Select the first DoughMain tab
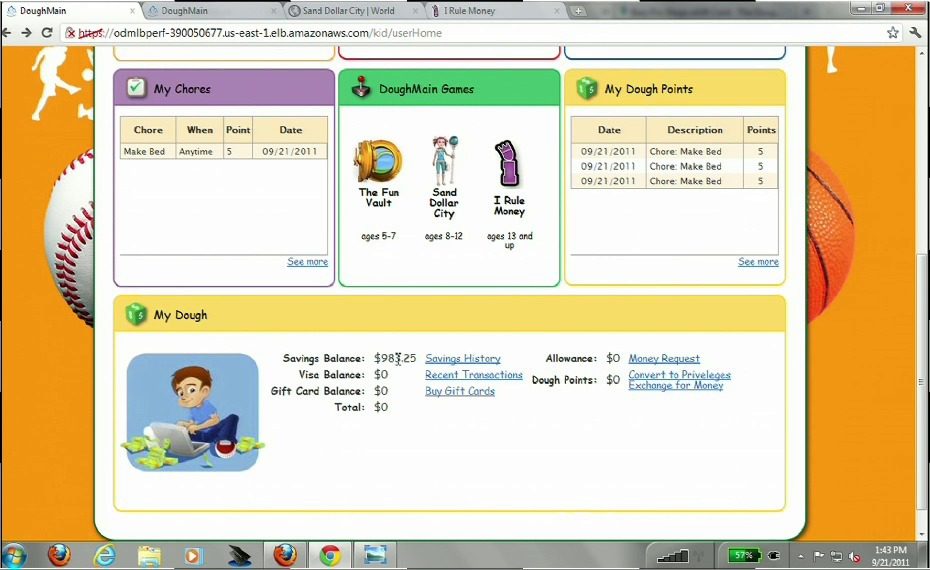 [69, 11]
